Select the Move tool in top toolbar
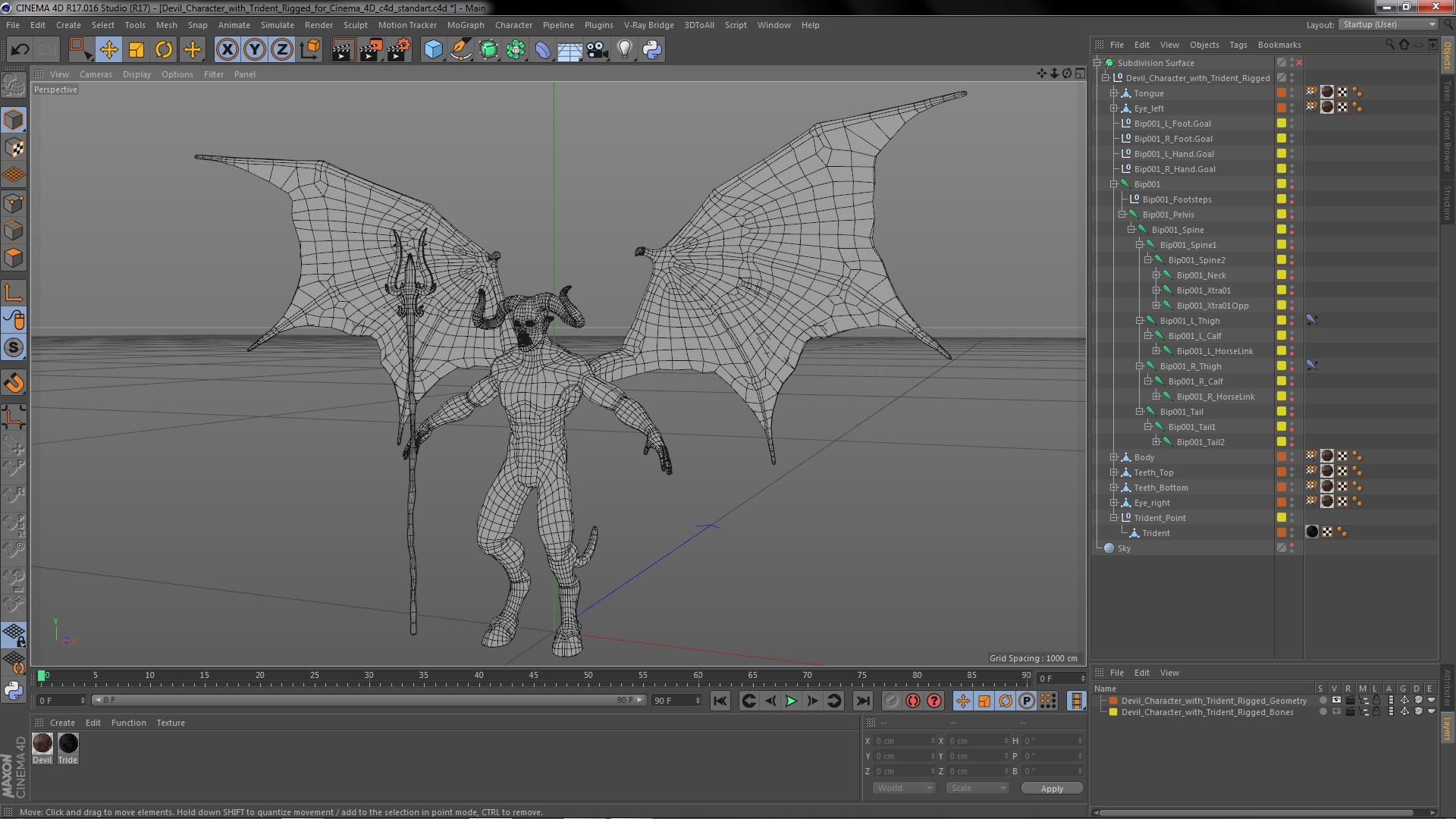Image resolution: width=1456 pixels, height=819 pixels. [108, 50]
